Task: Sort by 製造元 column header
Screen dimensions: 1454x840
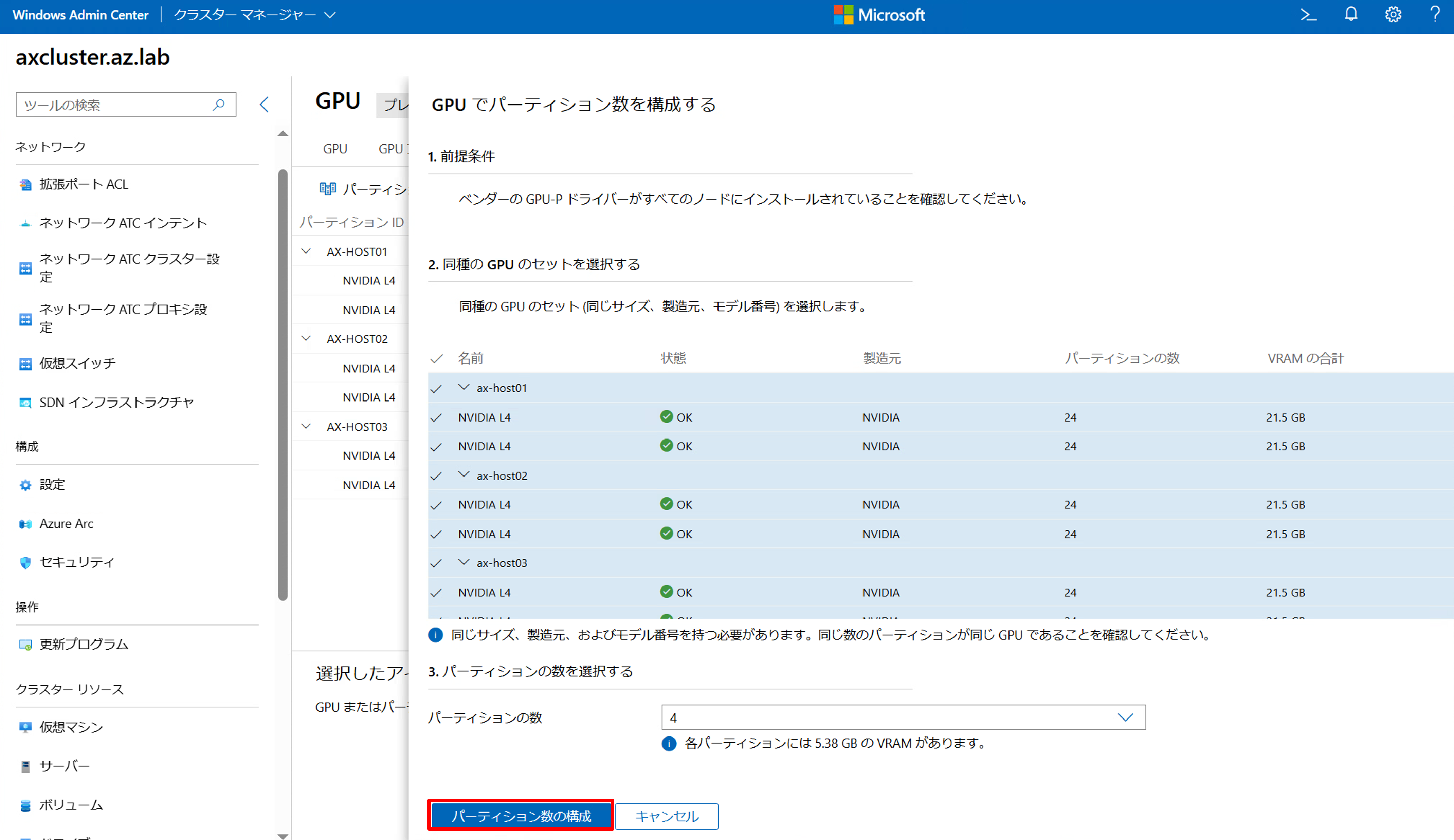Action: tap(882, 359)
